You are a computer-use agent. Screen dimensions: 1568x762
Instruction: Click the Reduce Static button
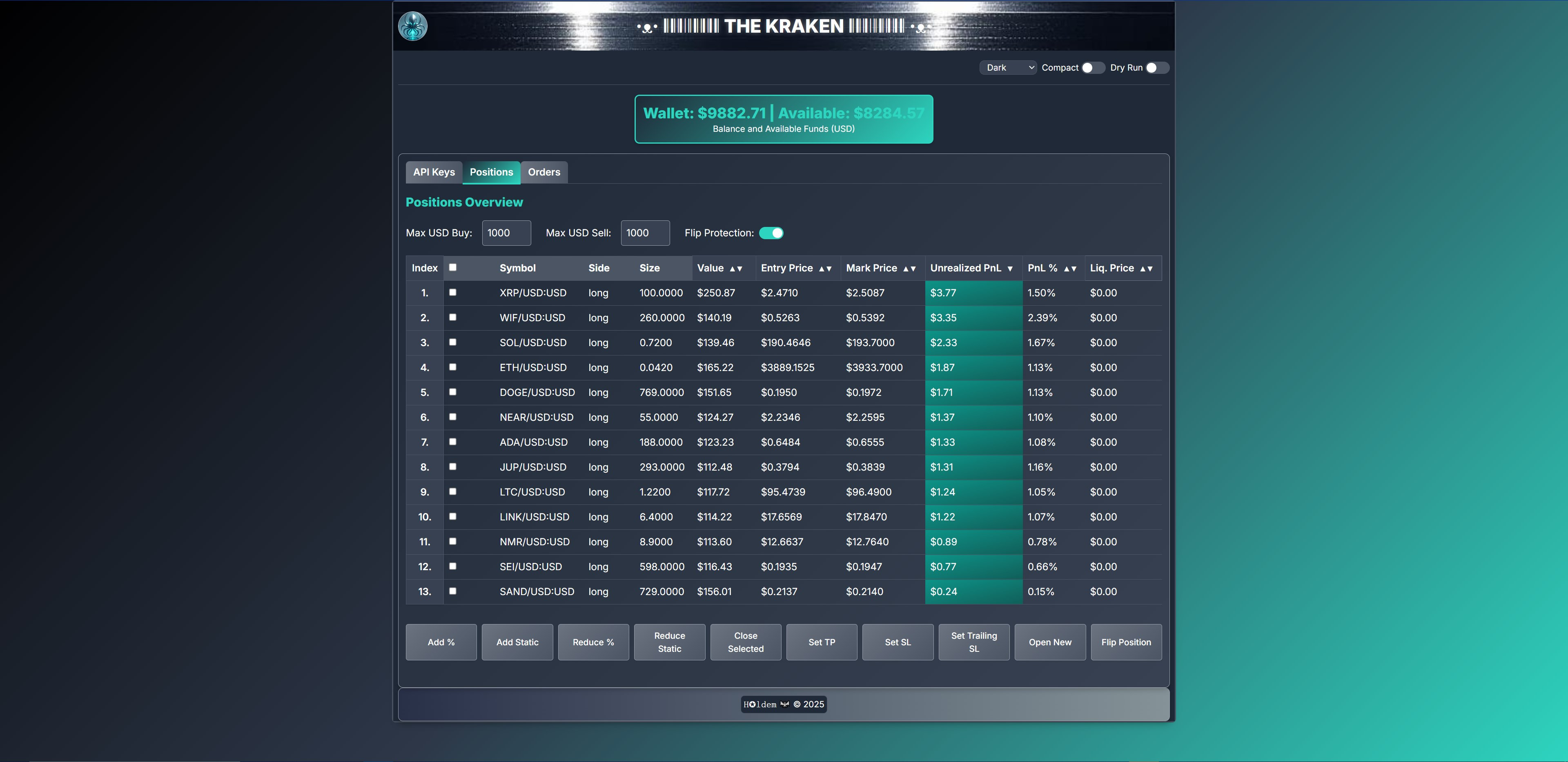coord(670,642)
